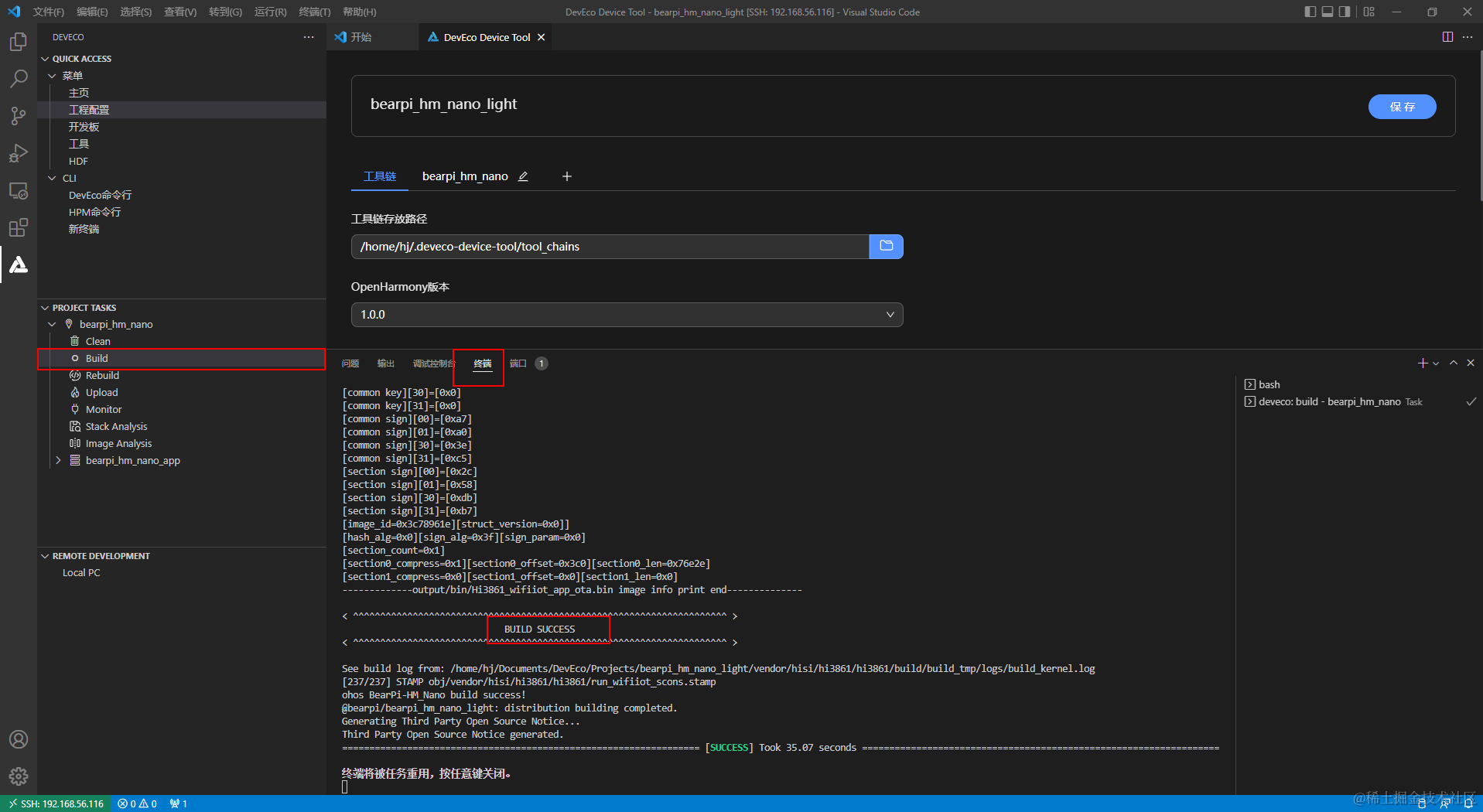Open forwarded ports indicator in status bar
The height and width of the screenshot is (812, 1483).
pos(179,804)
